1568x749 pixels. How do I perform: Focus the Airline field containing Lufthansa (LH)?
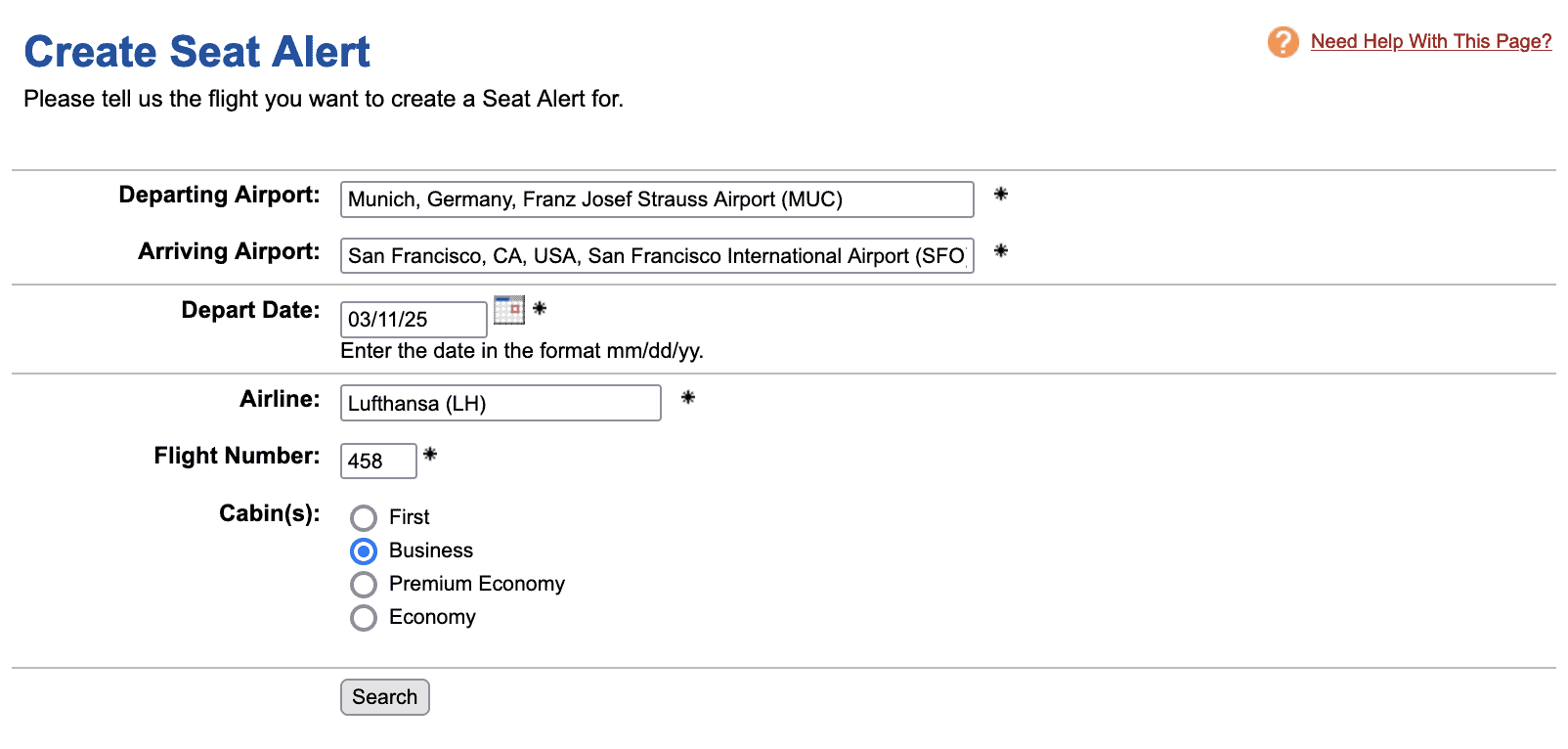pos(500,404)
